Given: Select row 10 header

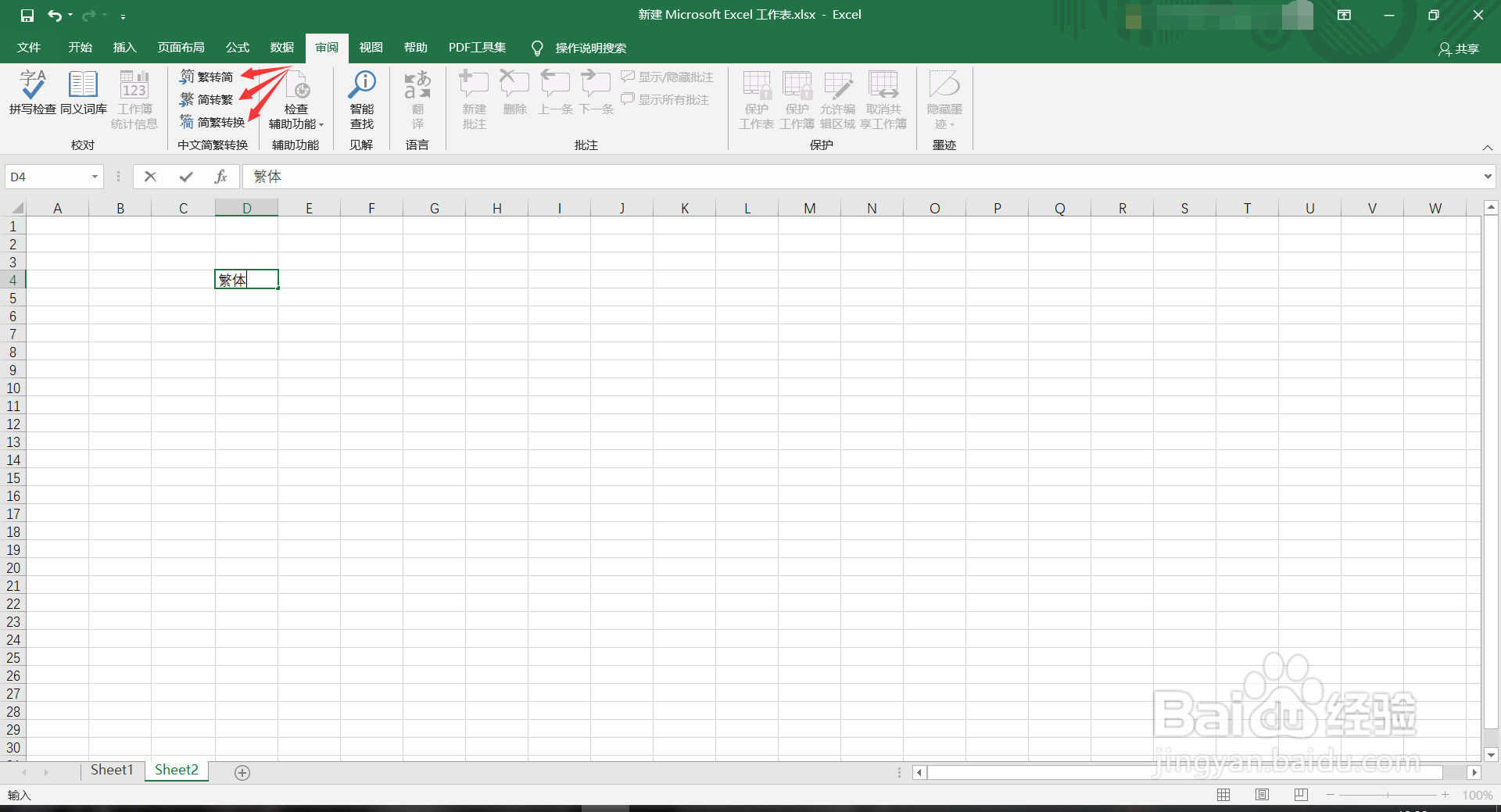Looking at the screenshot, I should point(13,388).
